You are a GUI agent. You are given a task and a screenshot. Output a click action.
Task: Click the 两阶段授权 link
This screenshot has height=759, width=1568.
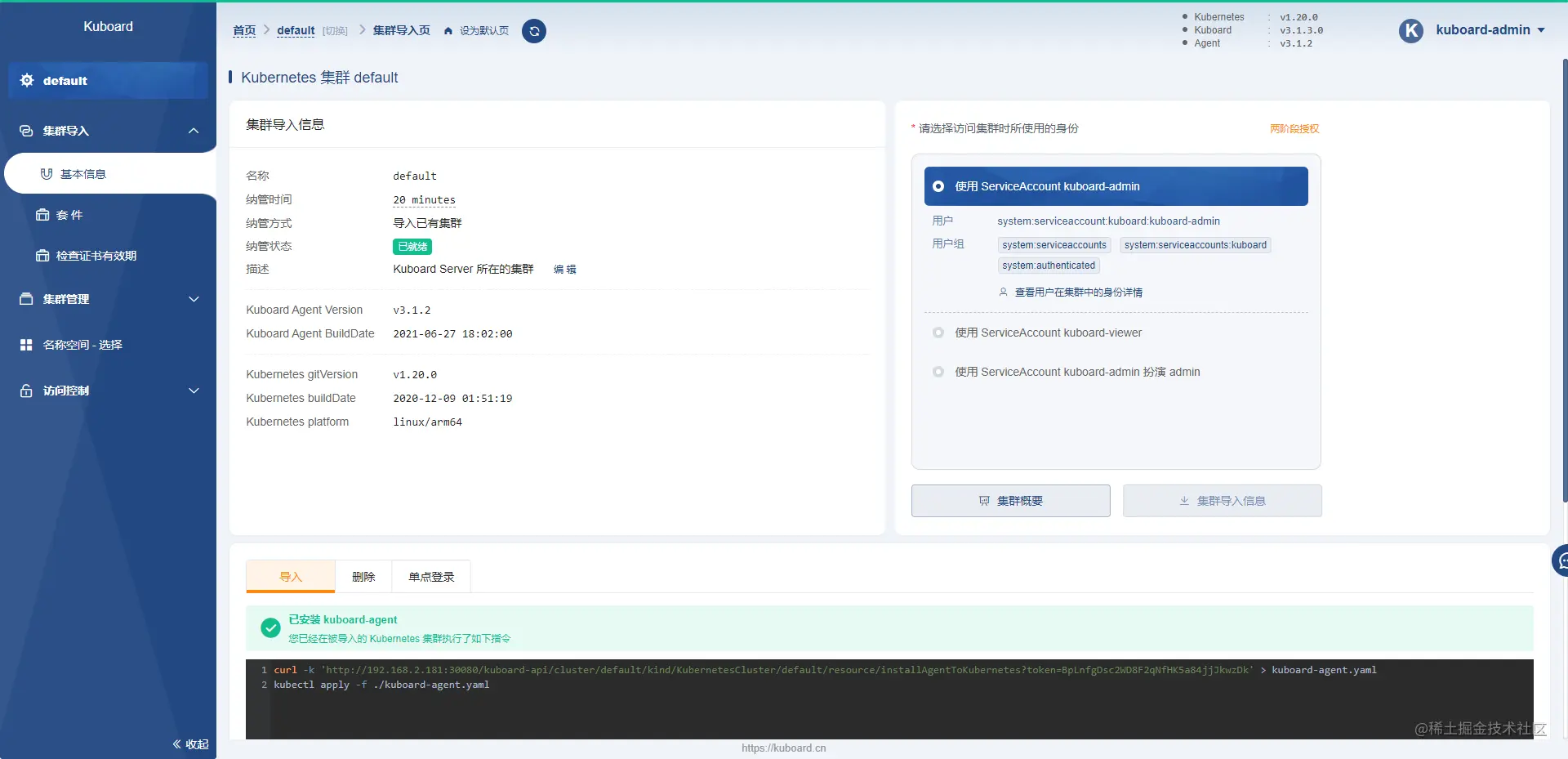coord(1294,128)
